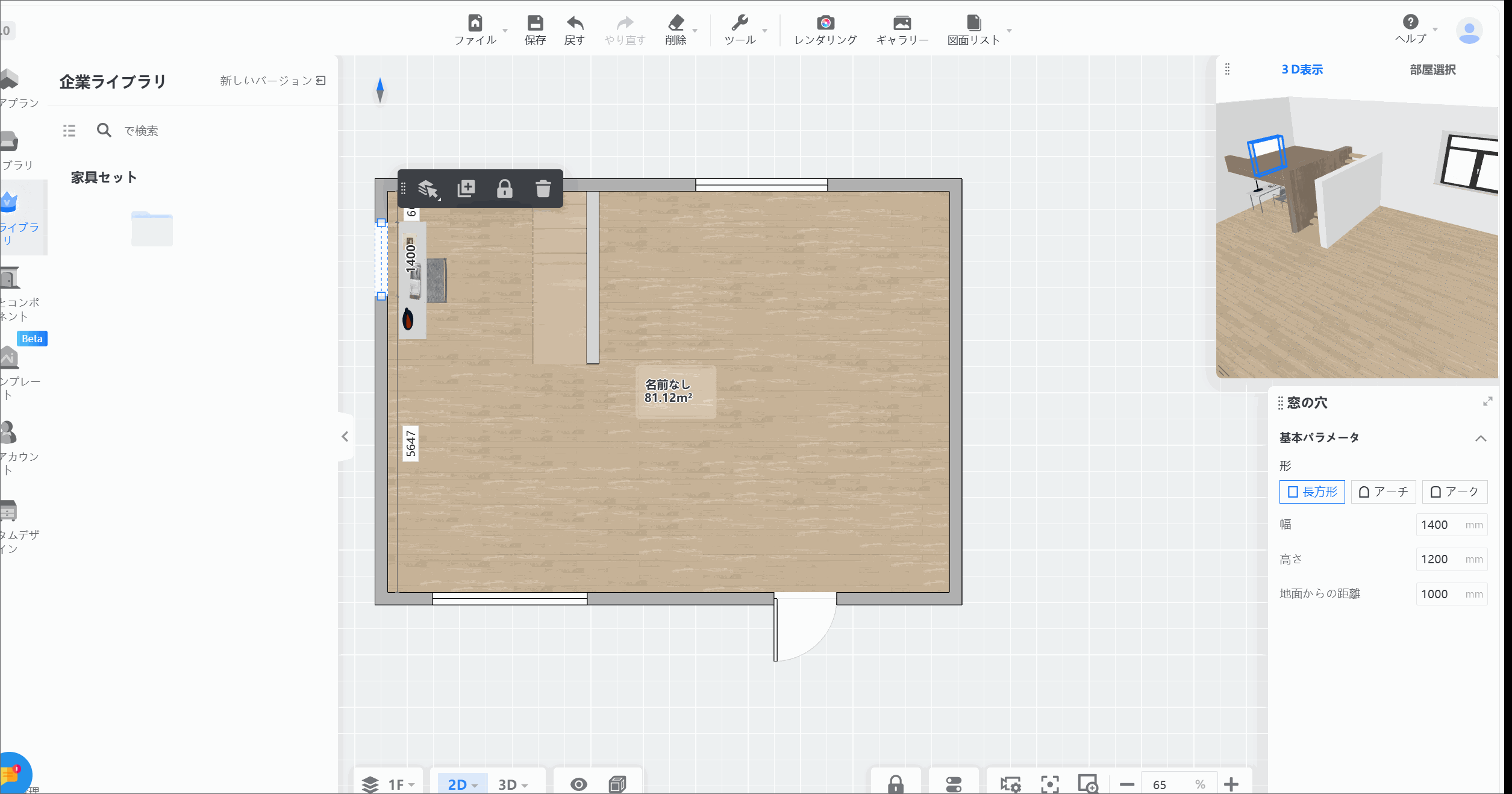This screenshot has width=1512, height=794.
Task: Edit the 地面からの距離 value 1000
Action: pyautogui.click(x=1451, y=594)
